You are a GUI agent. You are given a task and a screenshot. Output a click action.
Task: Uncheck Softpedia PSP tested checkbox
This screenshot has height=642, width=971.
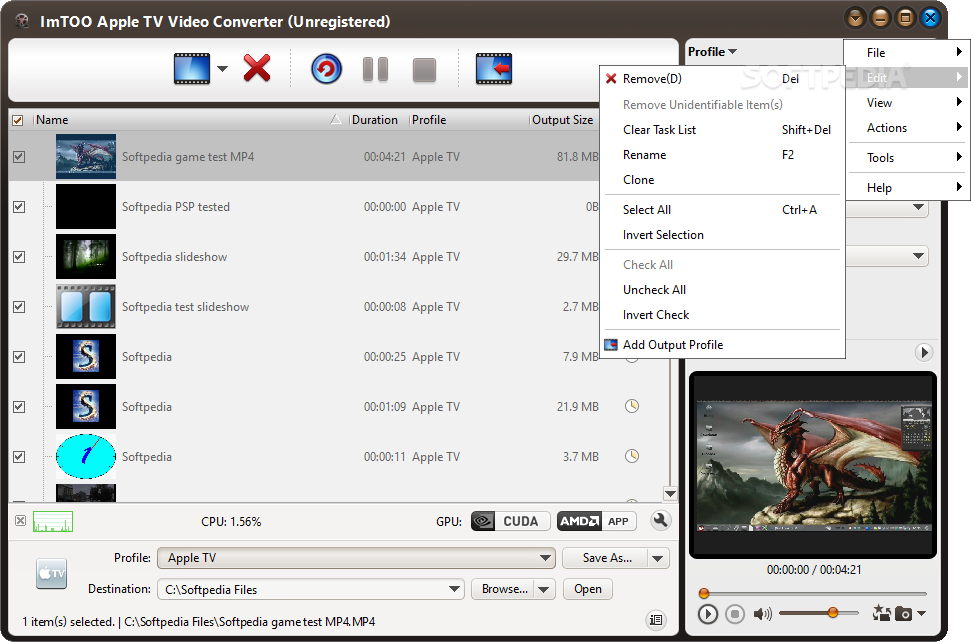(x=19, y=207)
